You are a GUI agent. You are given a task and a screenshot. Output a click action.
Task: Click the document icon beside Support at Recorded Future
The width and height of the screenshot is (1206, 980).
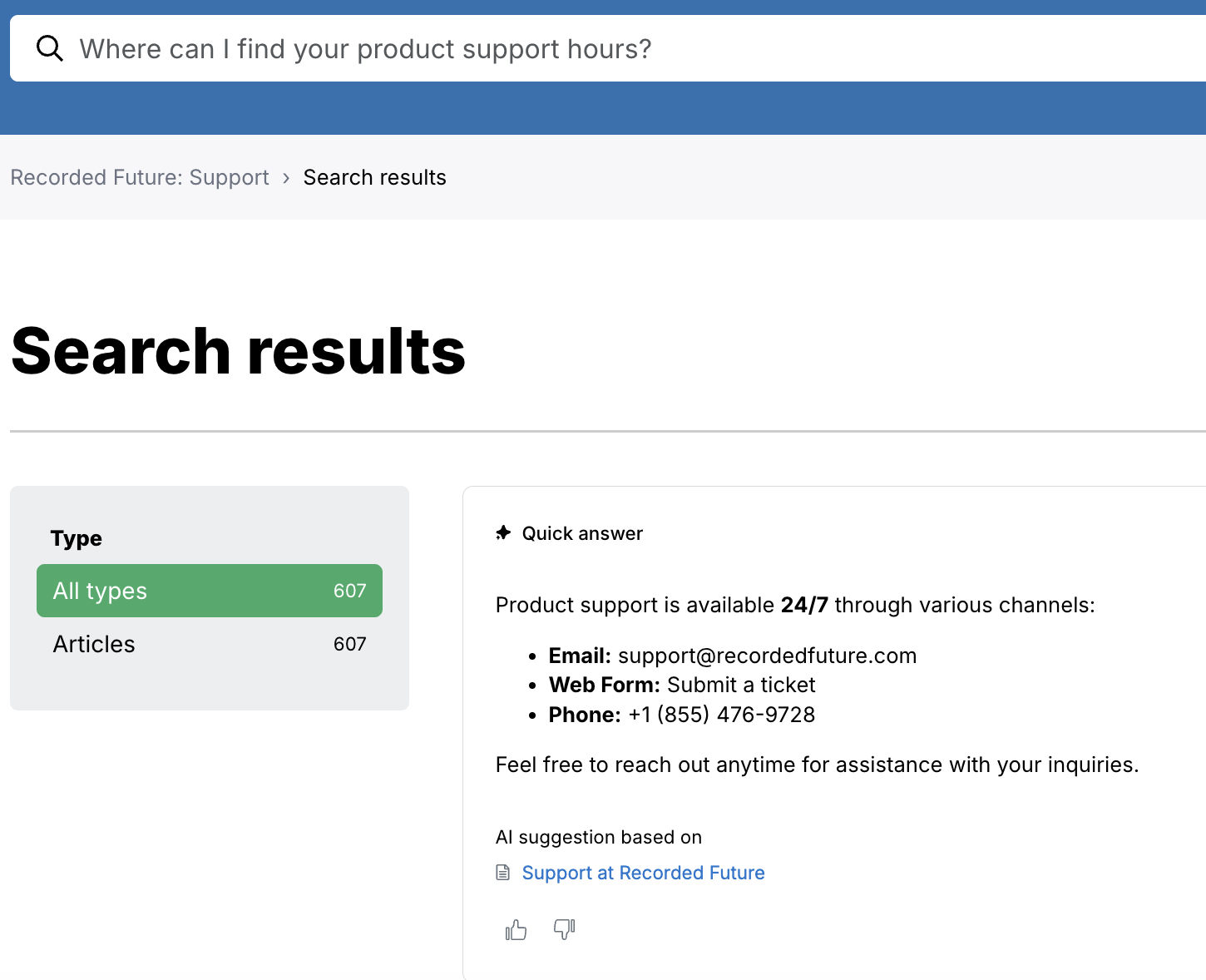[502, 872]
